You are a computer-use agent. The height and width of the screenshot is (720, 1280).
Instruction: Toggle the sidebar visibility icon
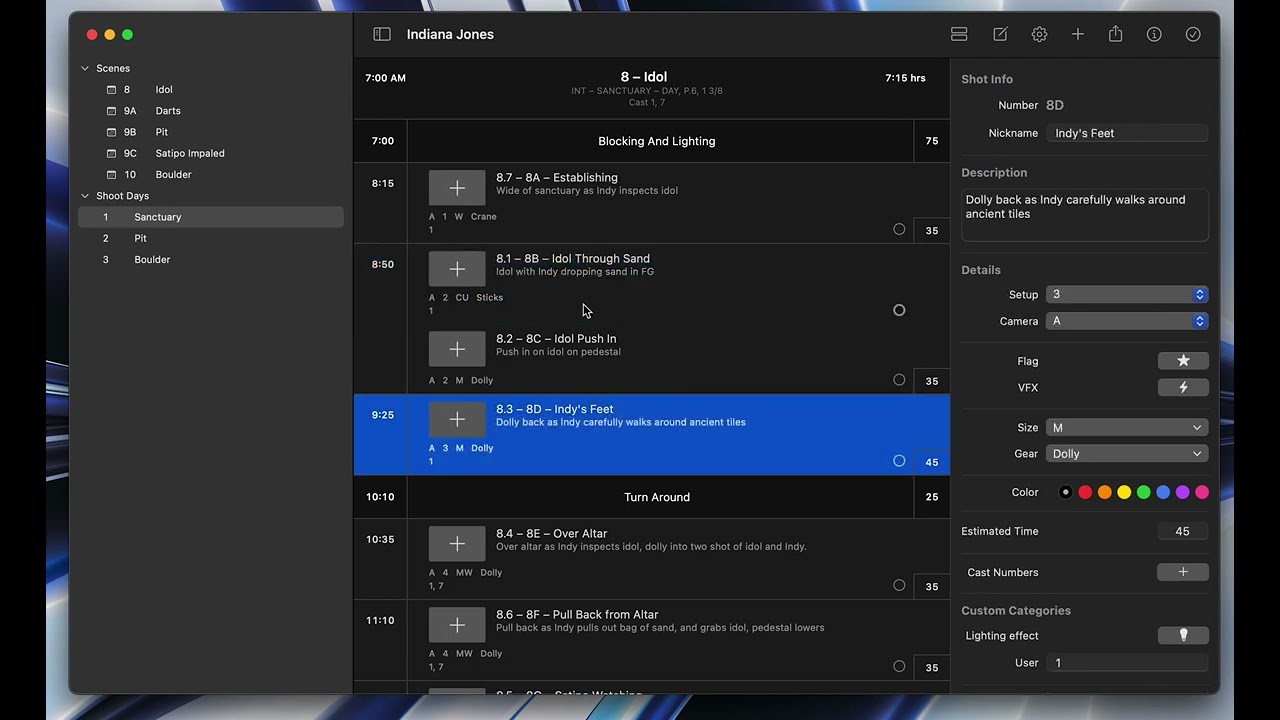point(382,34)
